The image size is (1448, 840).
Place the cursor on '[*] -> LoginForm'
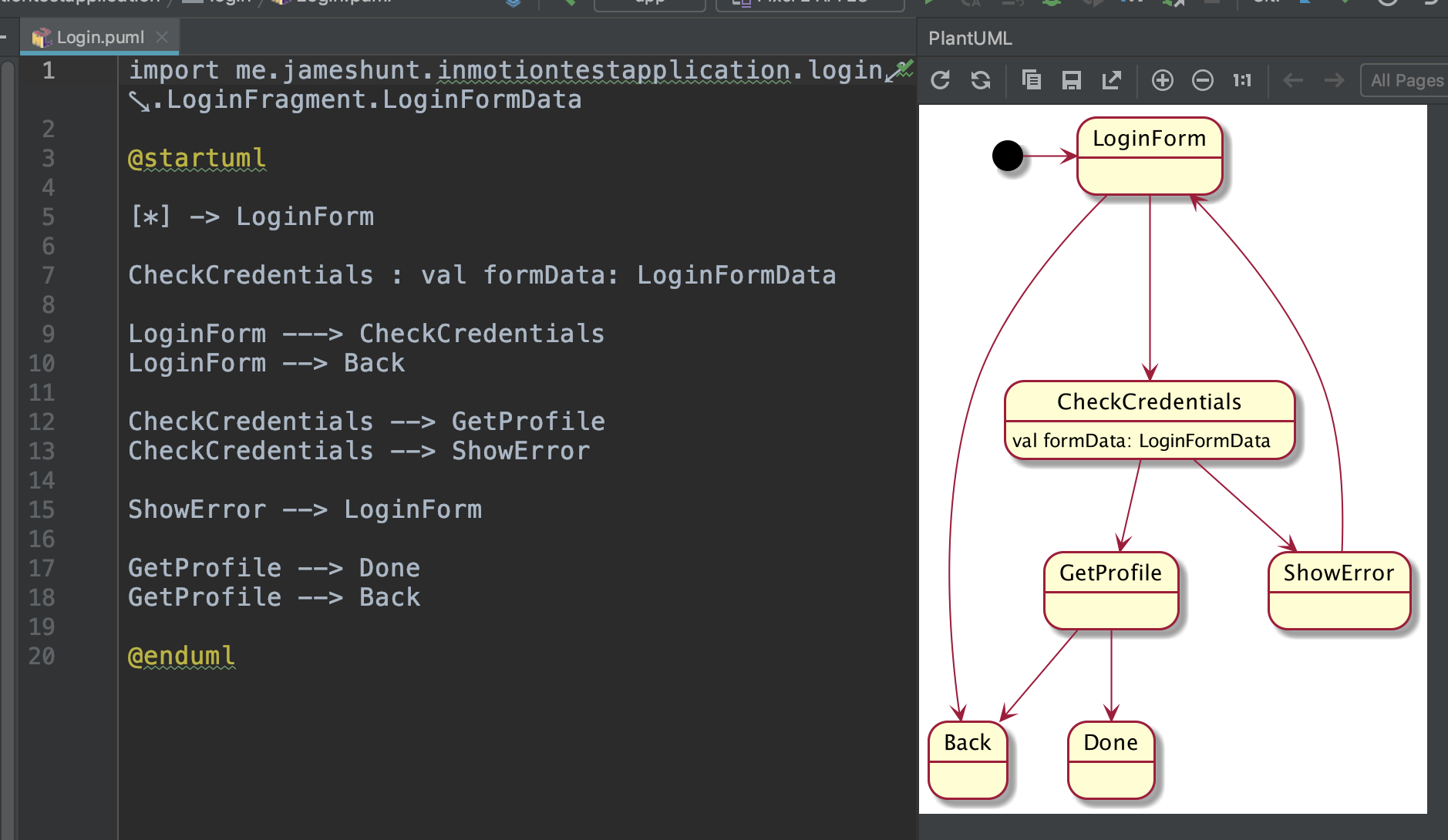[x=251, y=217]
